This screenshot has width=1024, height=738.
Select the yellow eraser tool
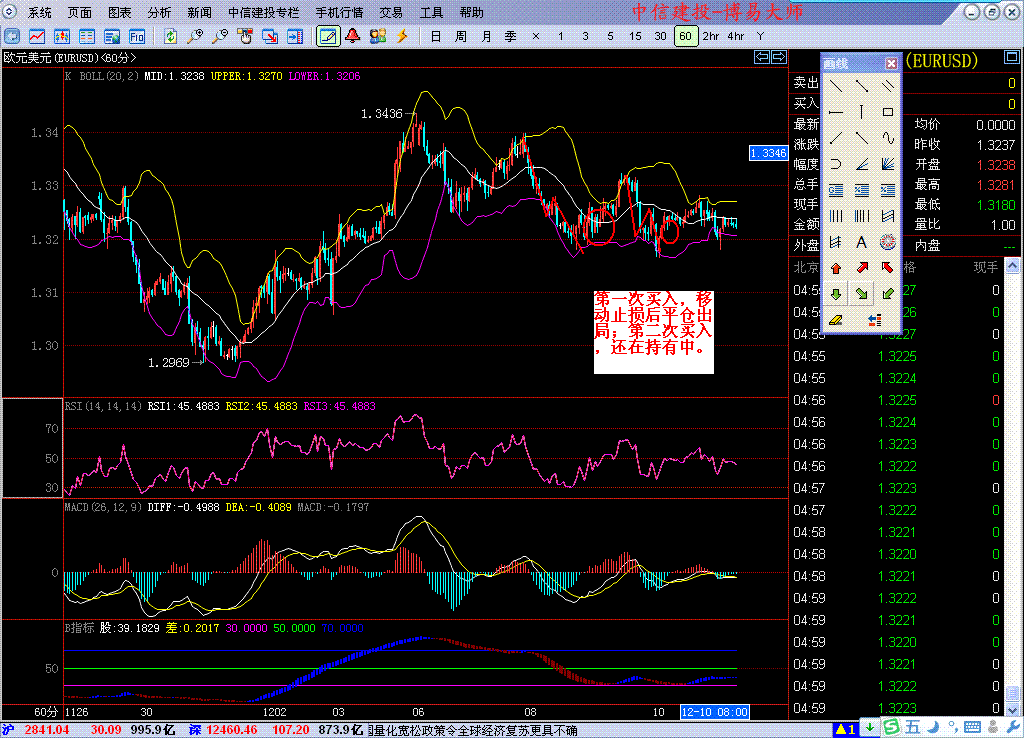point(835,320)
